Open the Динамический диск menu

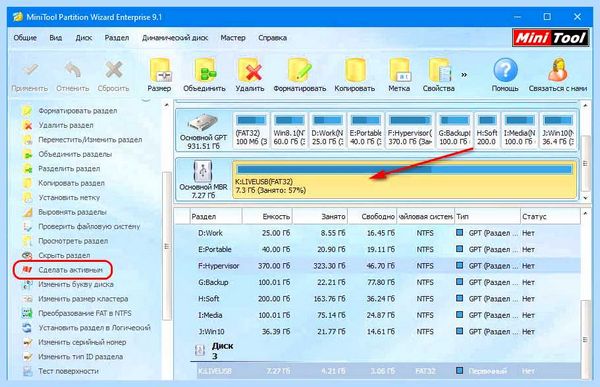(175, 38)
